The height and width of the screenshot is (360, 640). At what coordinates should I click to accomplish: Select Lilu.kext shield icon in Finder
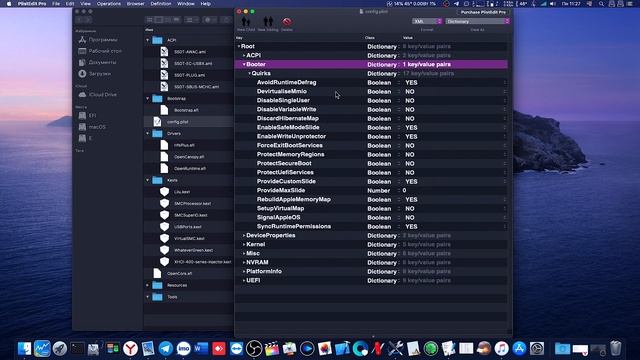164,191
